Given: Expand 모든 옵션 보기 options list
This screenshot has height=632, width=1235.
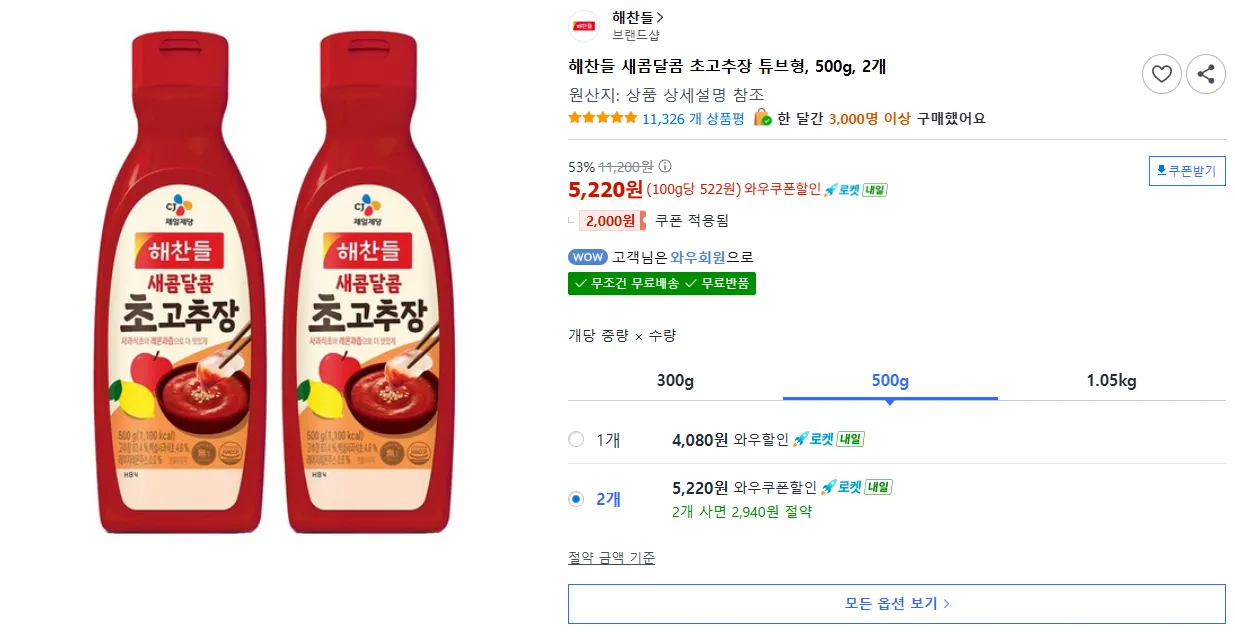Looking at the screenshot, I should (x=896, y=604).
